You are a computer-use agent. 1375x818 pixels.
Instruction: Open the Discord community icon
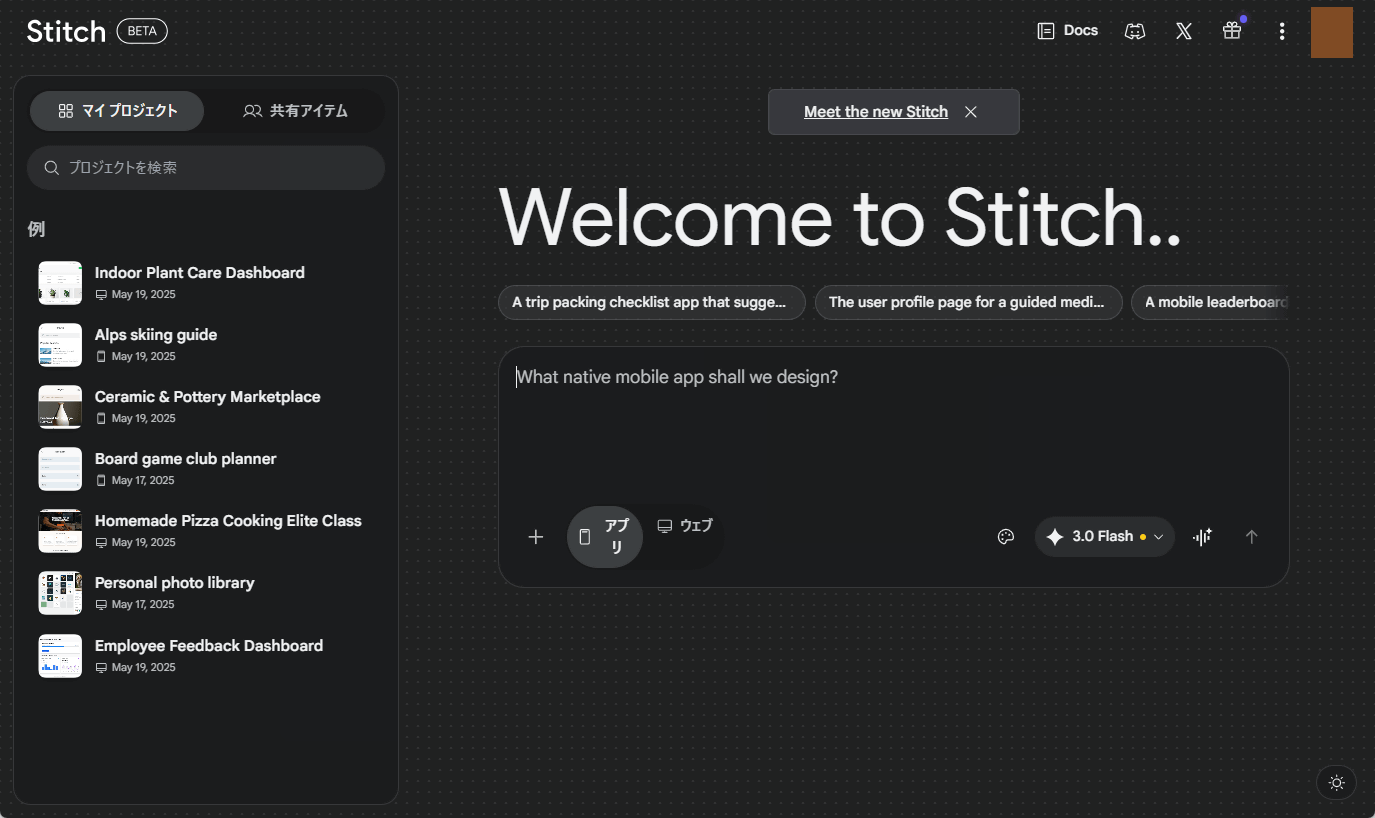pos(1135,31)
